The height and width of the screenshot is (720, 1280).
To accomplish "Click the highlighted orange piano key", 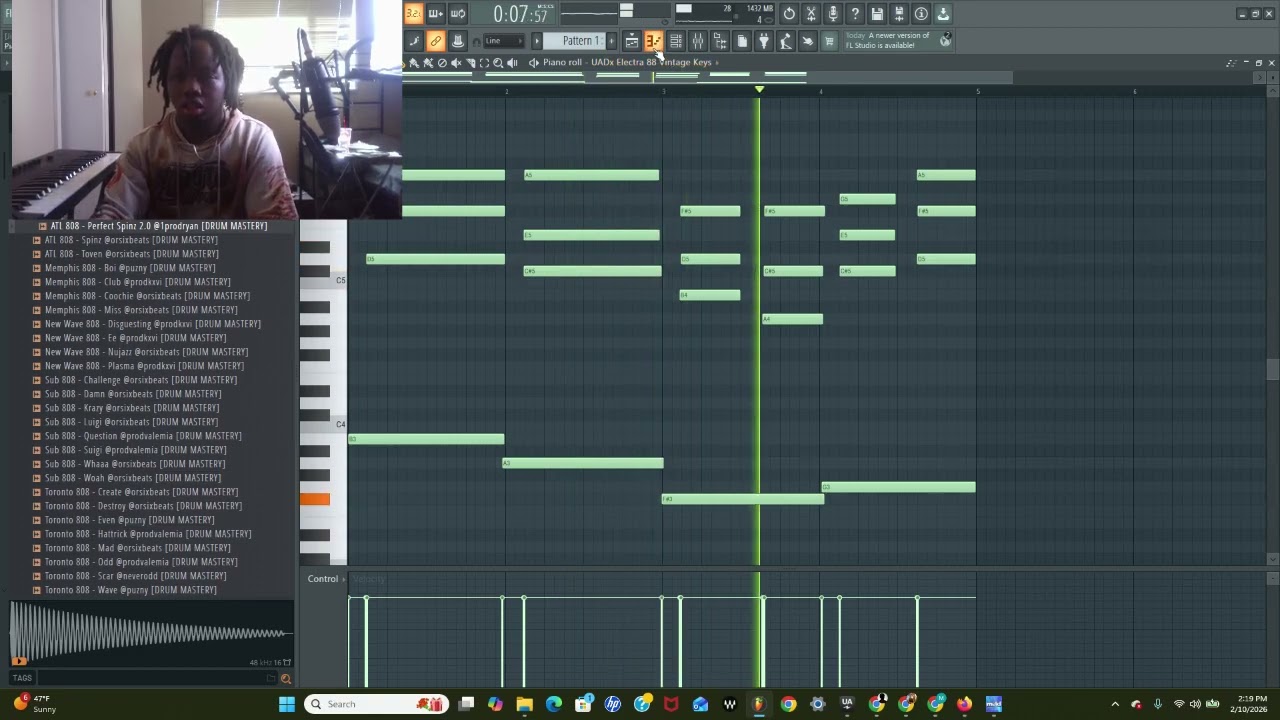I will click(x=315, y=499).
